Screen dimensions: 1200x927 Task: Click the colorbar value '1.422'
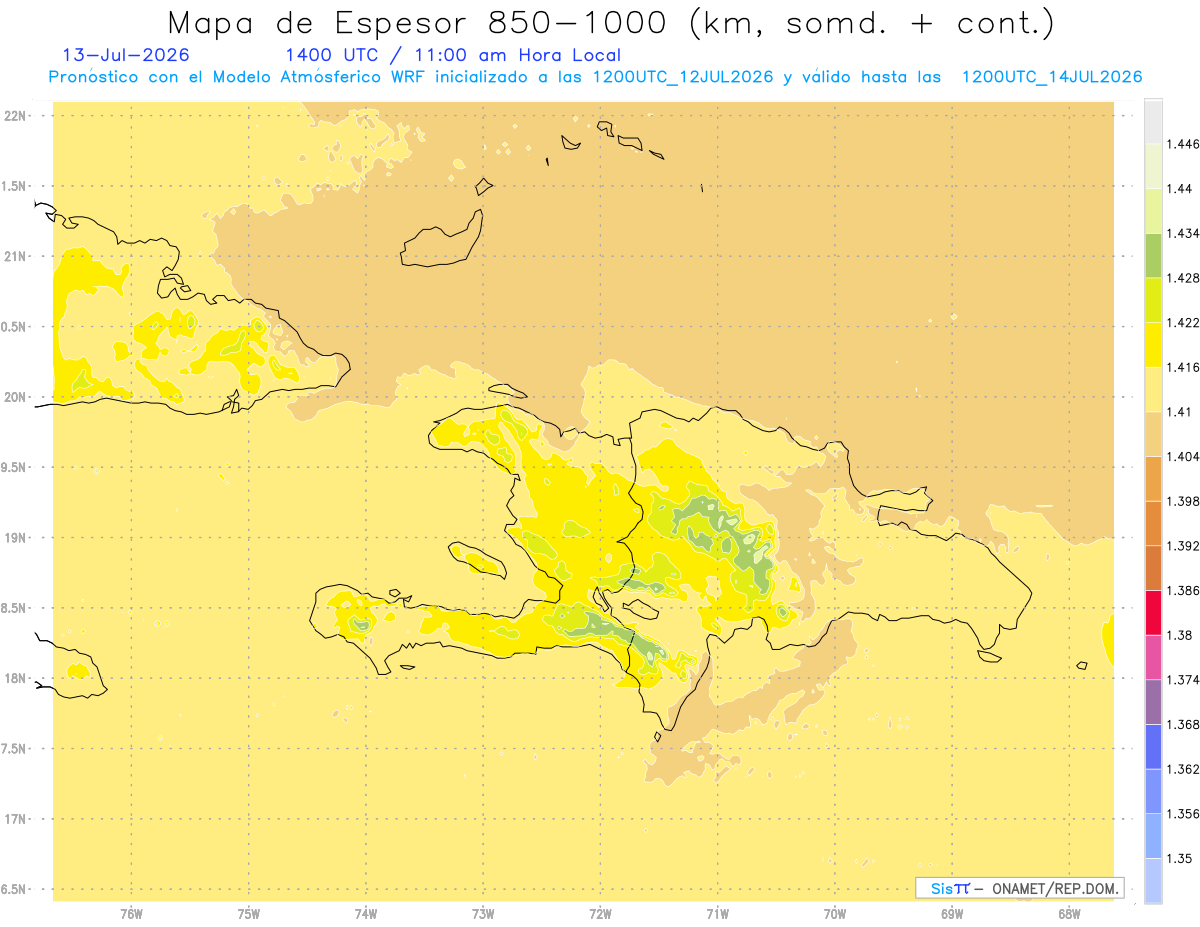pos(1183,322)
